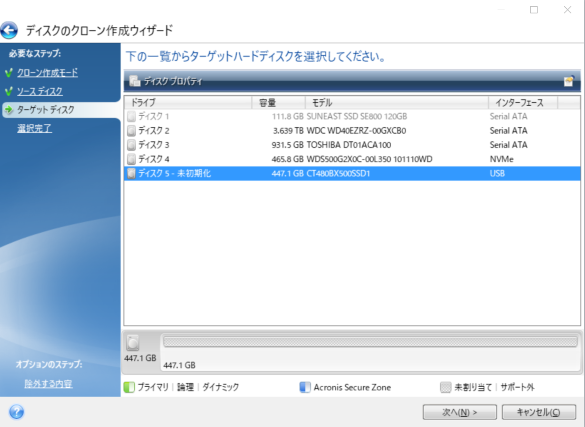Click model CT480BX500SSD1

(338, 173)
